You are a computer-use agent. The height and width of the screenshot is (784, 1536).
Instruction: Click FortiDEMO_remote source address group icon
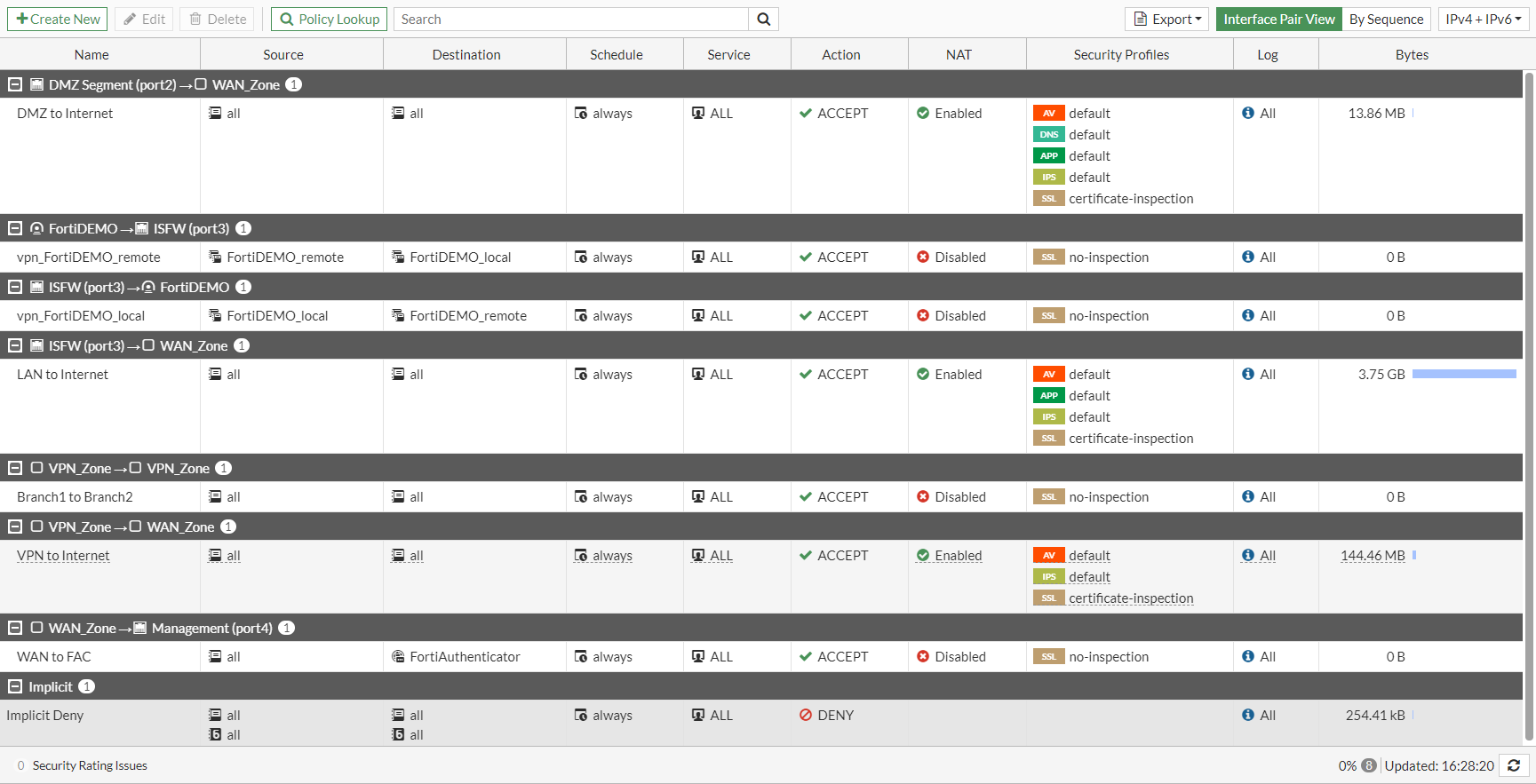click(x=215, y=257)
